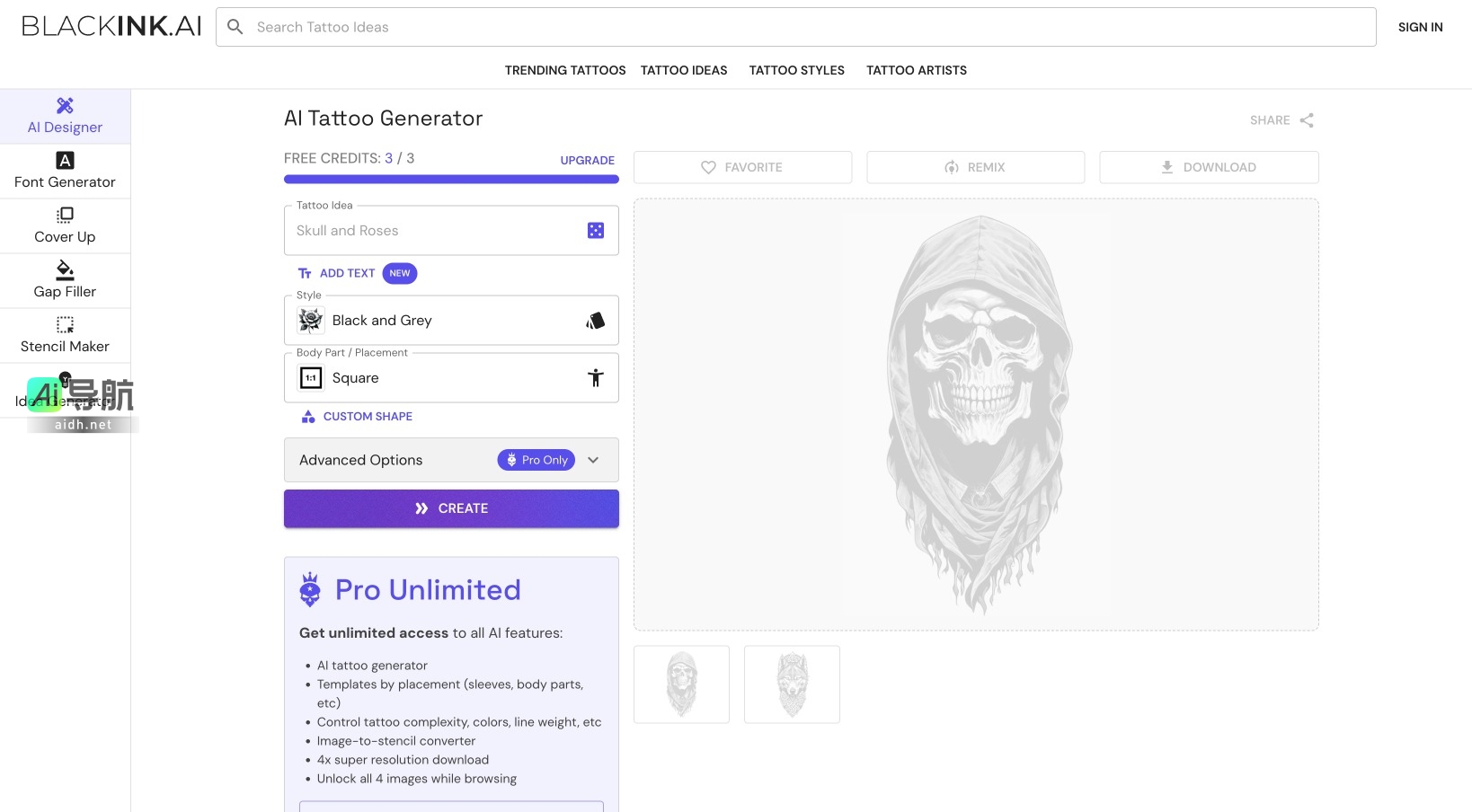Go to Trending Tattoos menu
Image resolution: width=1472 pixels, height=812 pixels.
(565, 70)
